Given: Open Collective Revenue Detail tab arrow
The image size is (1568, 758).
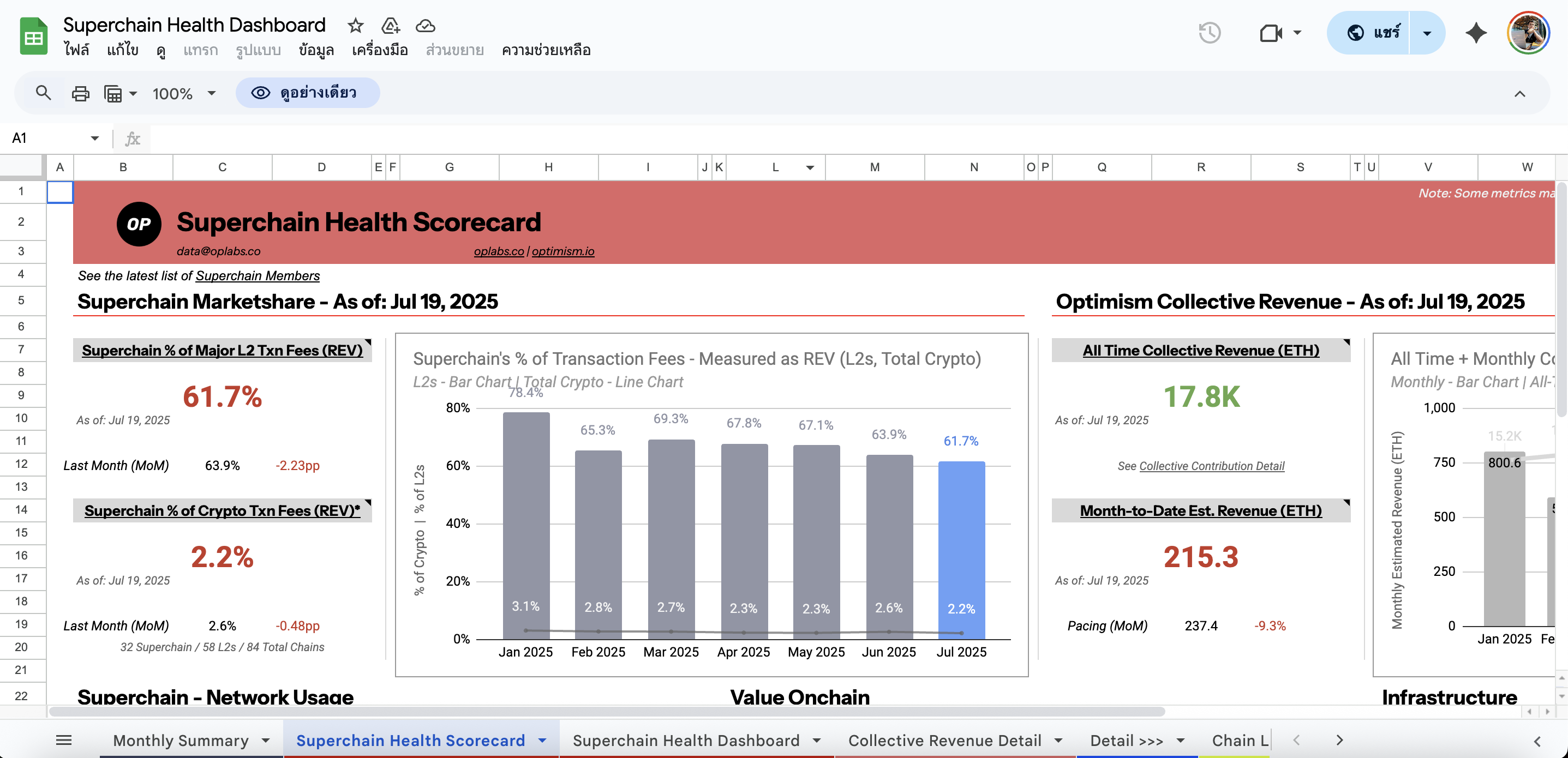Looking at the screenshot, I should [1058, 741].
